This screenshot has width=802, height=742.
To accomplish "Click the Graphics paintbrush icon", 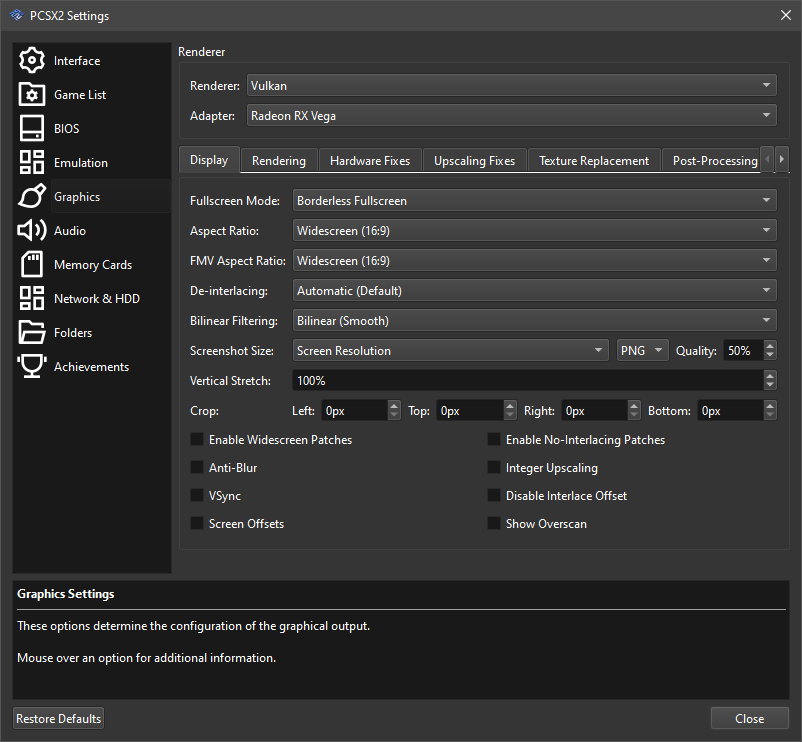I will pyautogui.click(x=32, y=196).
